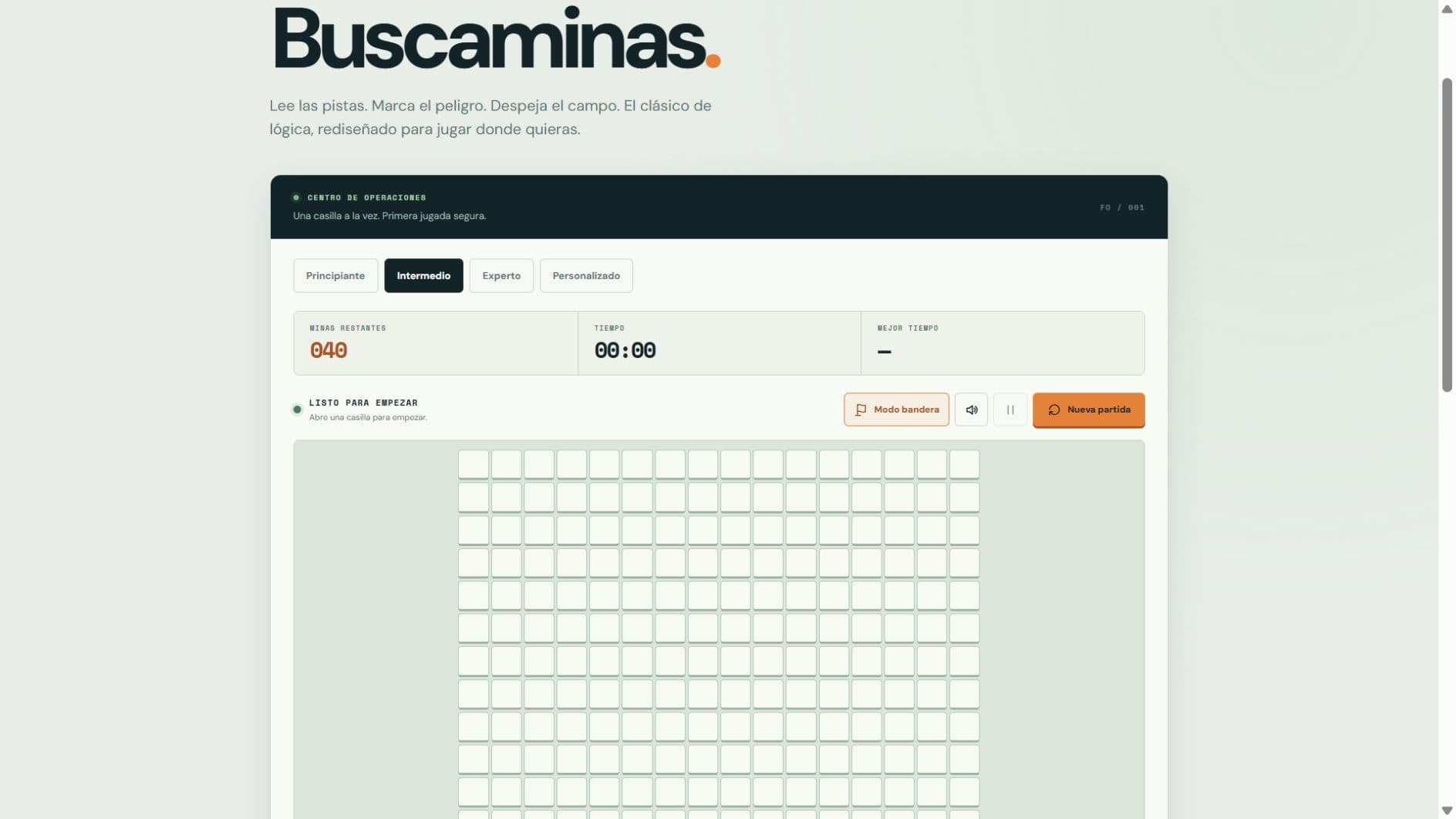Select the Principiante difficulty tab
The image size is (1456, 819).
click(x=335, y=275)
